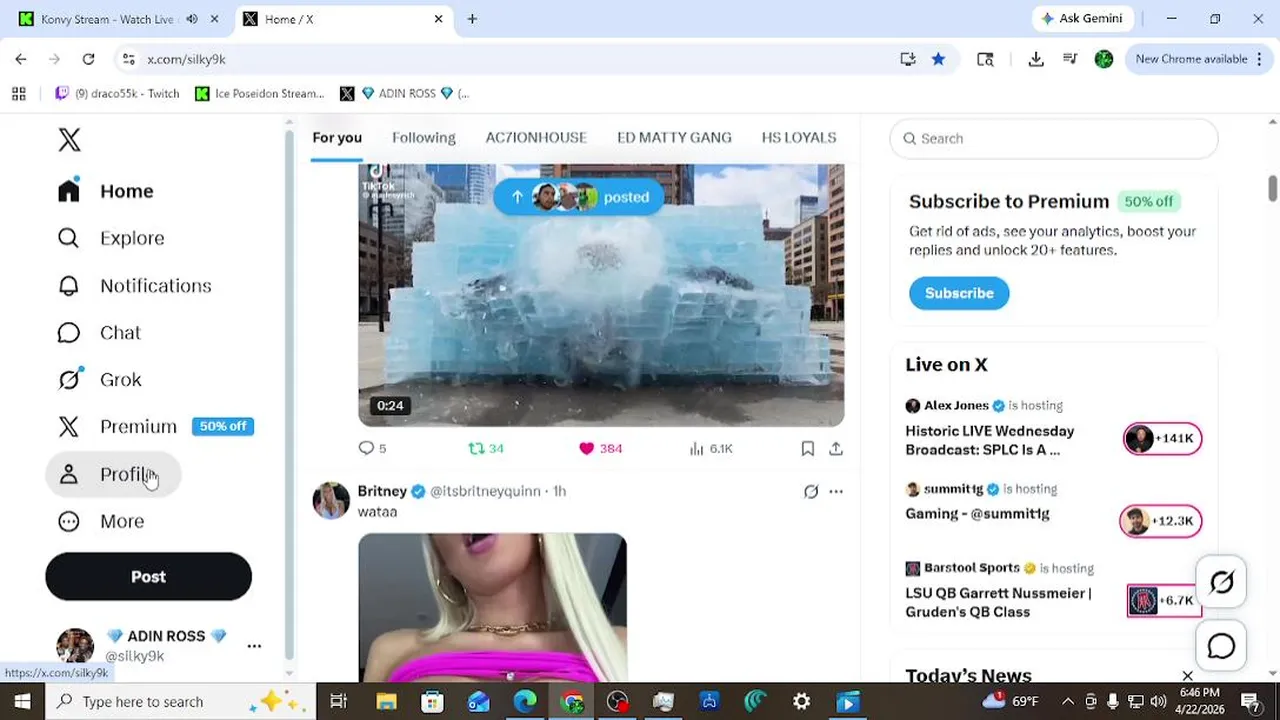The width and height of the screenshot is (1280, 720).
Task: View analytics count 6.1K on the post
Action: click(x=711, y=448)
